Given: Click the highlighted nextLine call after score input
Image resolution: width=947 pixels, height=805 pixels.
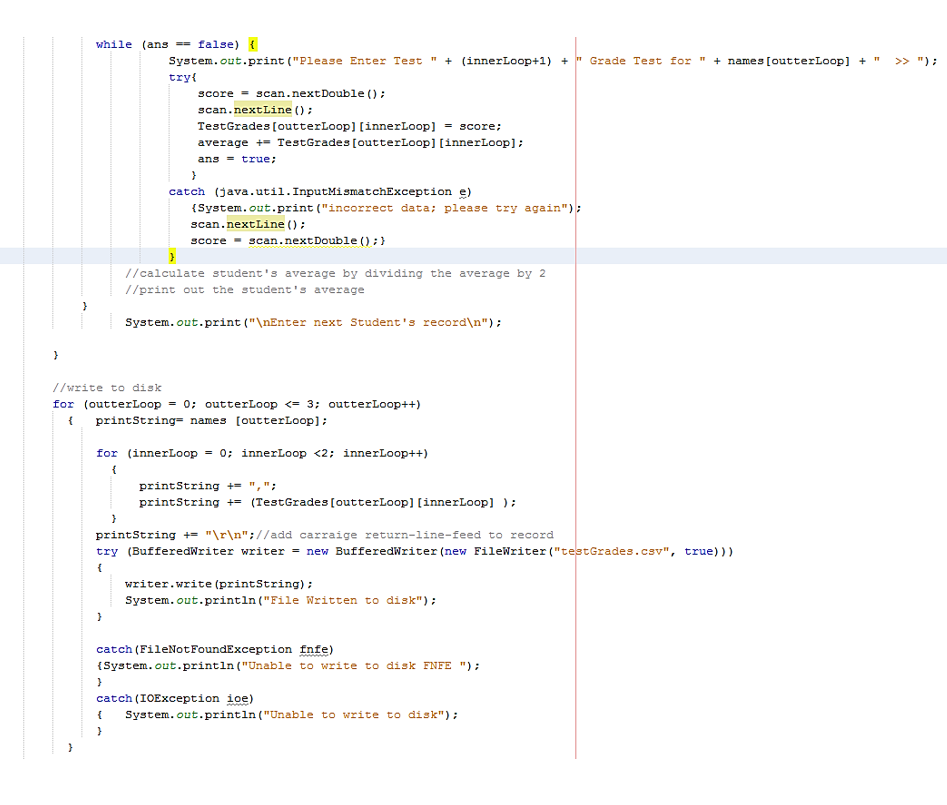Looking at the screenshot, I should tap(262, 109).
